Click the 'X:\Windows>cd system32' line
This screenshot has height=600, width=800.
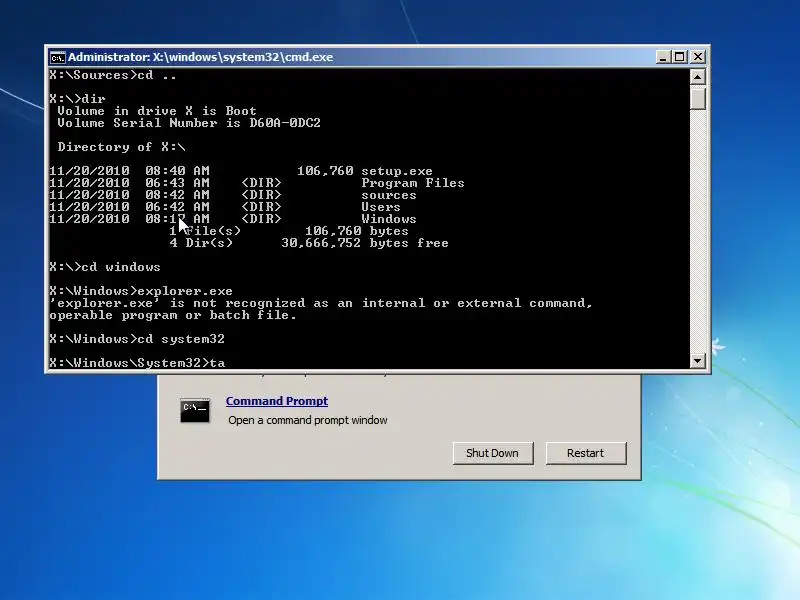[x=137, y=339]
